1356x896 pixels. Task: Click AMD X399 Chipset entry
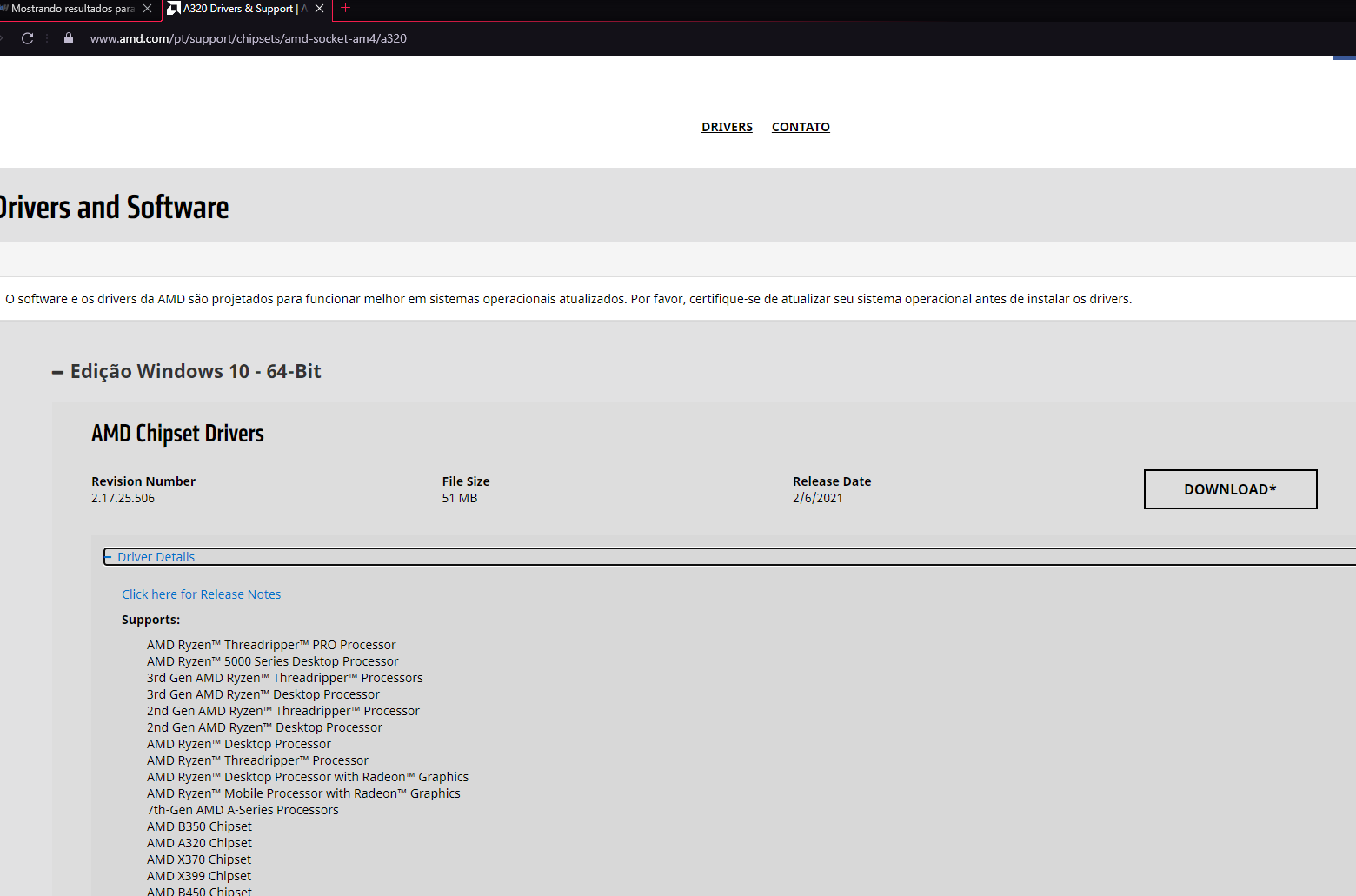[199, 876]
